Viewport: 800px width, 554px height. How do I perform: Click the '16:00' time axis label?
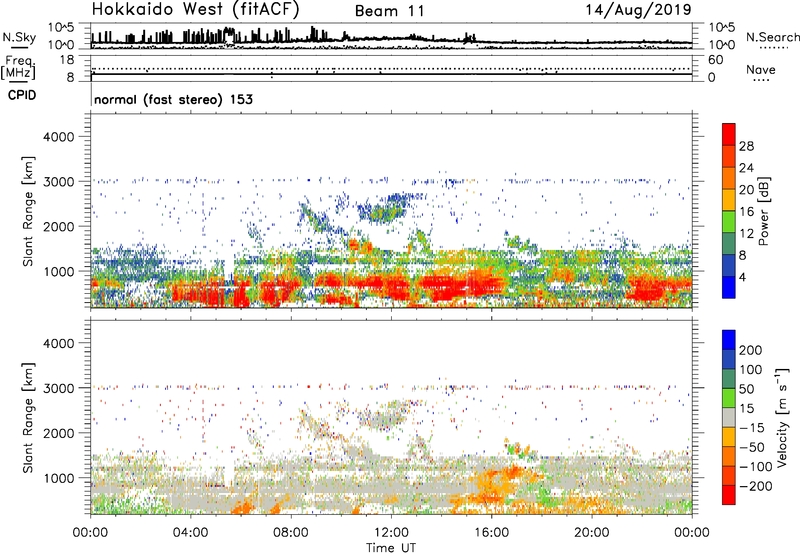tap(491, 533)
